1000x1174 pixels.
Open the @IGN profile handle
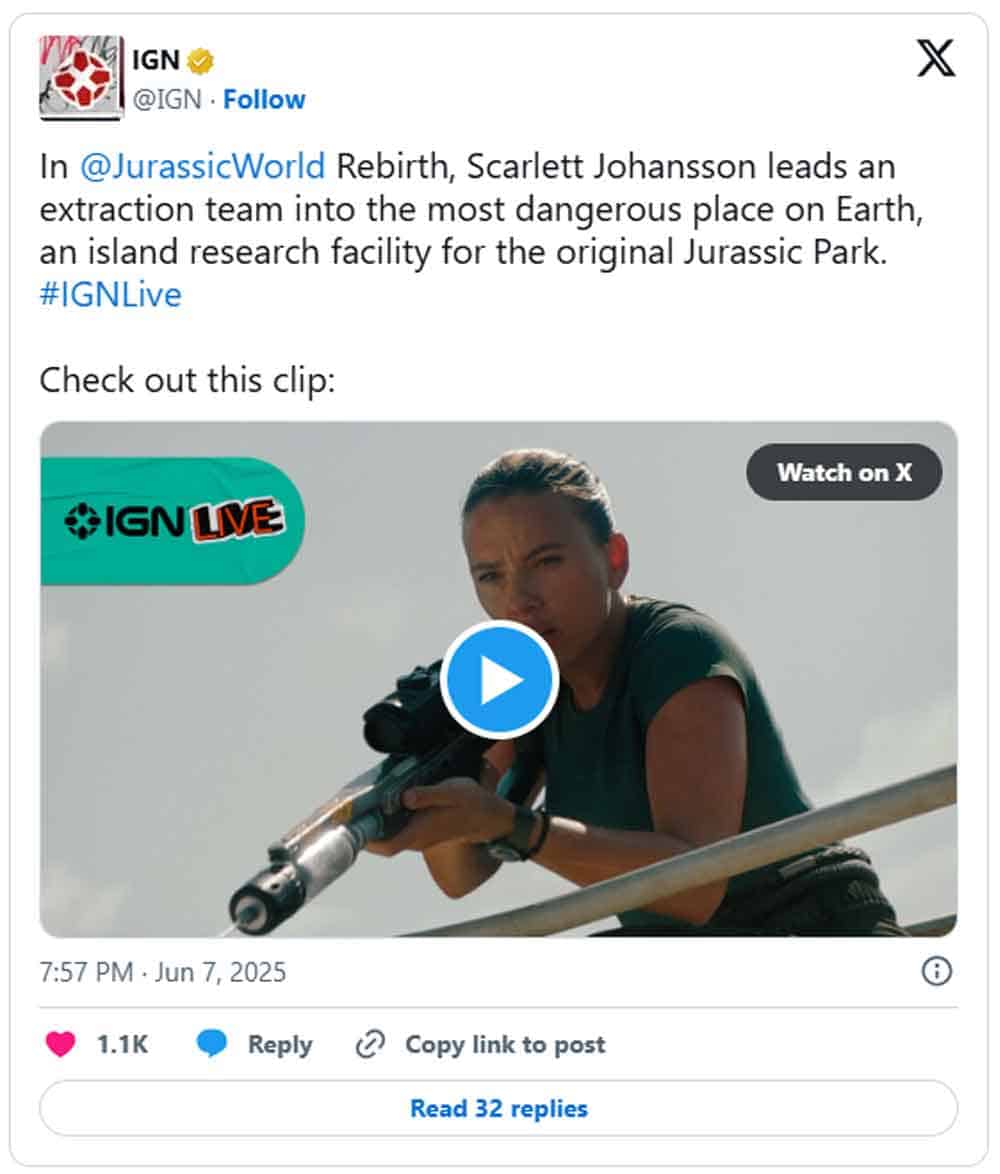pos(166,99)
